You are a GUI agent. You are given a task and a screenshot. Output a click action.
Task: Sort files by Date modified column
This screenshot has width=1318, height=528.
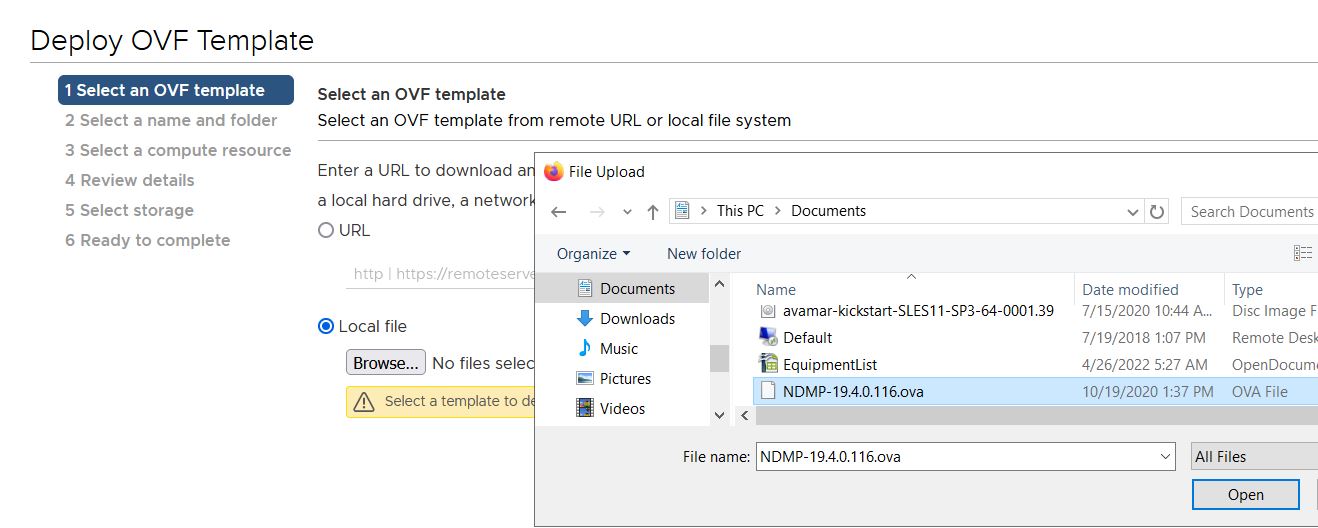click(1130, 290)
